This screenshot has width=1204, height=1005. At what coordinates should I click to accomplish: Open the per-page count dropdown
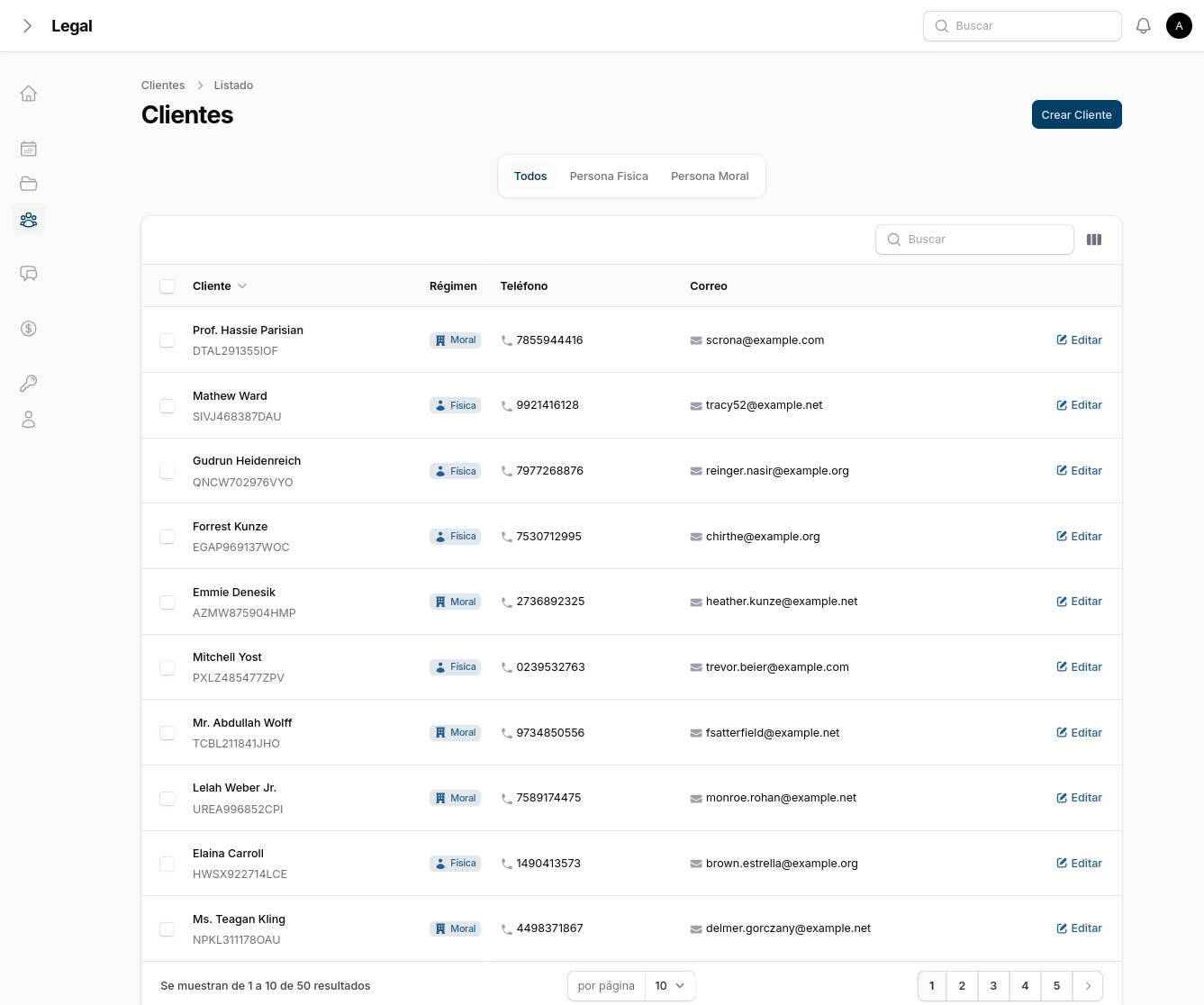coord(670,986)
